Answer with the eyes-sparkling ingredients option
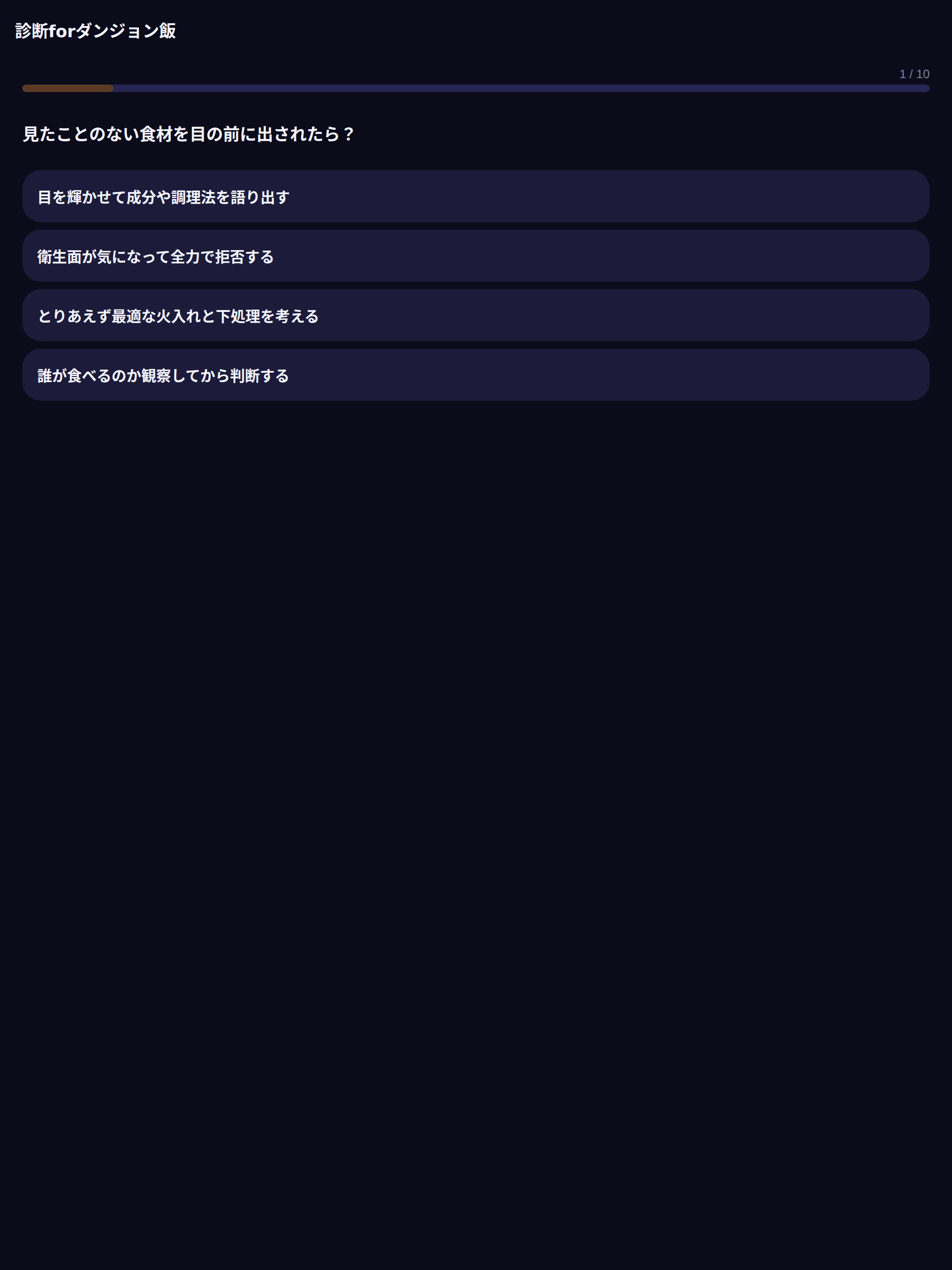The width and height of the screenshot is (952, 1270). [x=476, y=196]
